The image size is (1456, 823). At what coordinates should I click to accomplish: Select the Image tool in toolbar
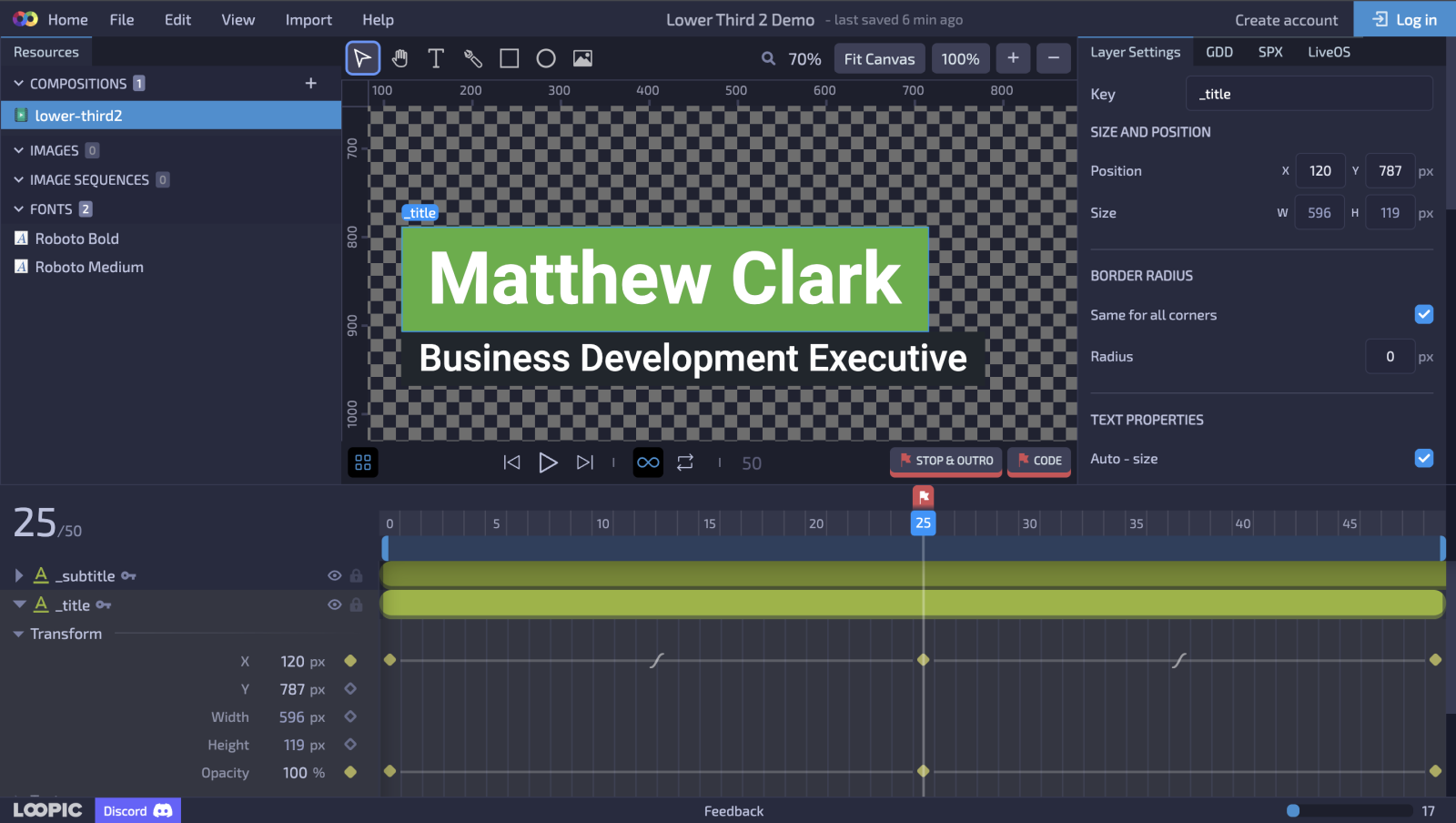582,58
